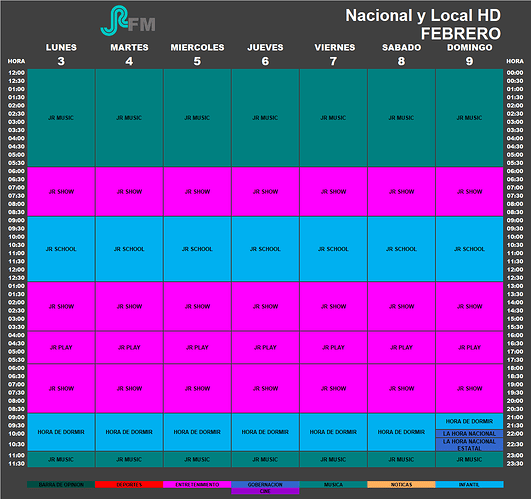Open Jueves JR SCHOOL block
Screen dimensions: 531x499
coord(265,249)
